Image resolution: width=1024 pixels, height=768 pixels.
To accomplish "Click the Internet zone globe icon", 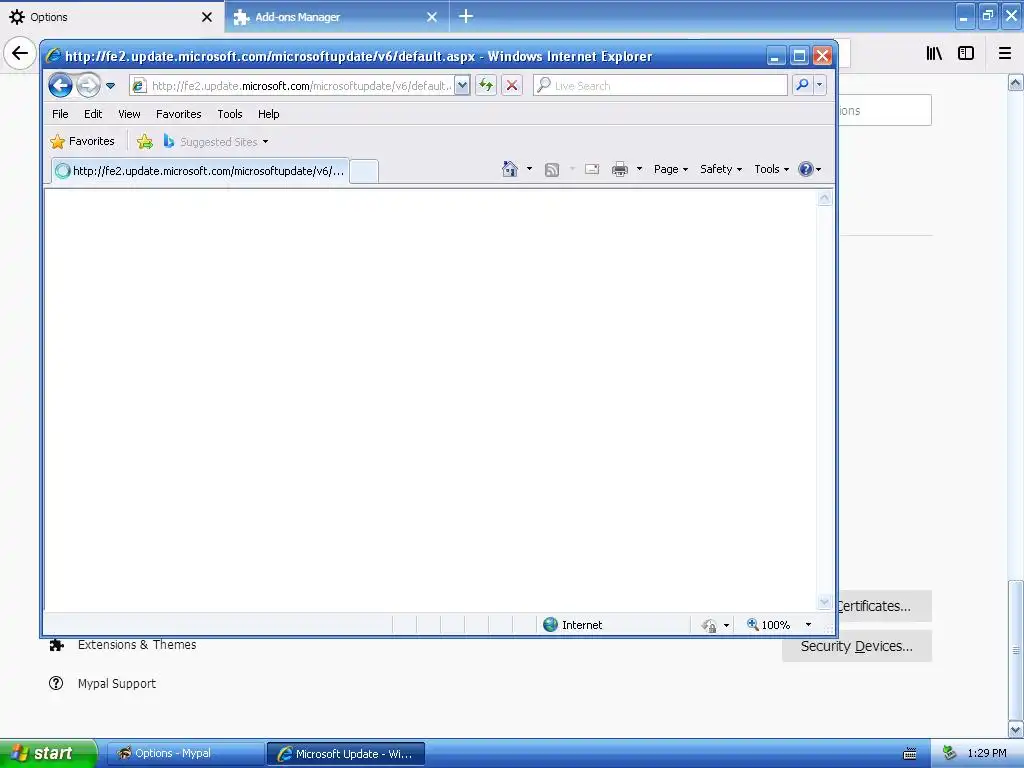I will [551, 625].
